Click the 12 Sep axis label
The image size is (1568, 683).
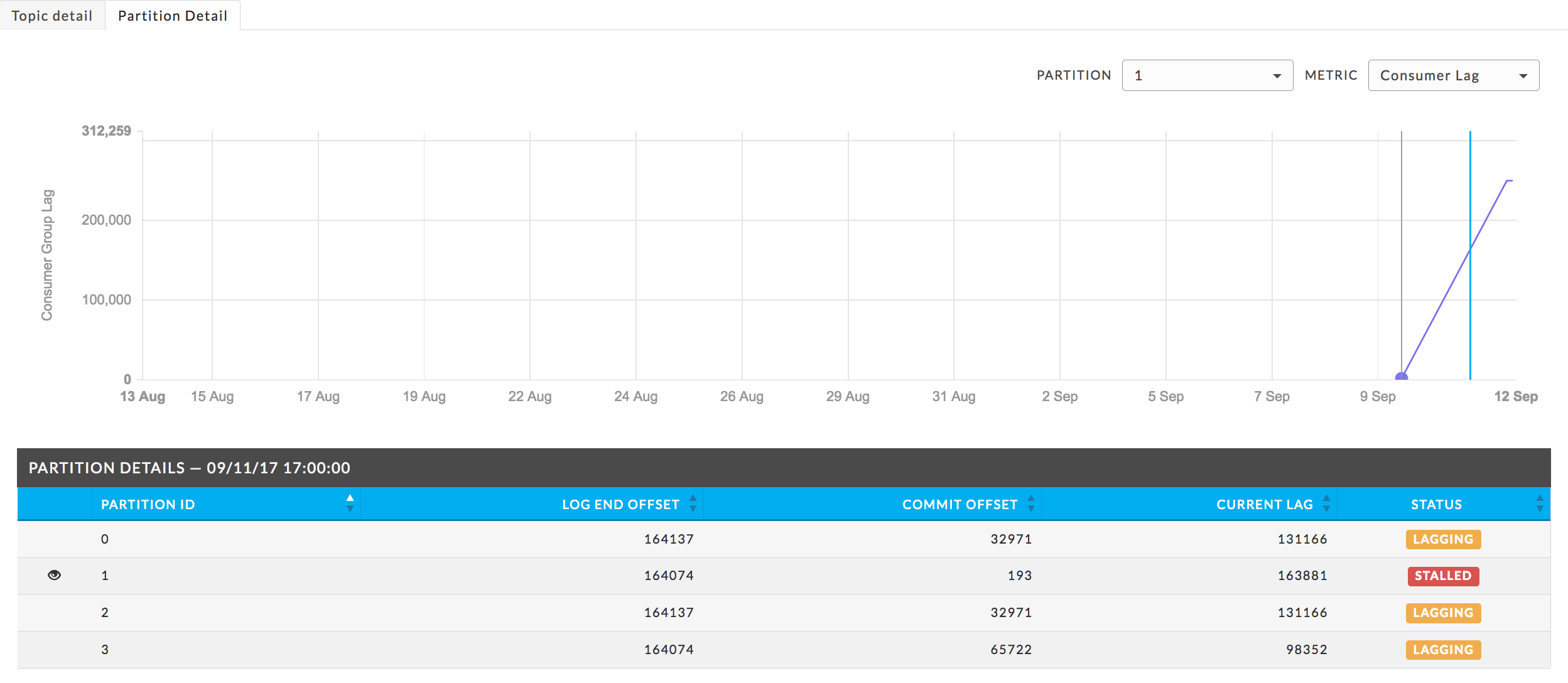pyautogui.click(x=1516, y=396)
